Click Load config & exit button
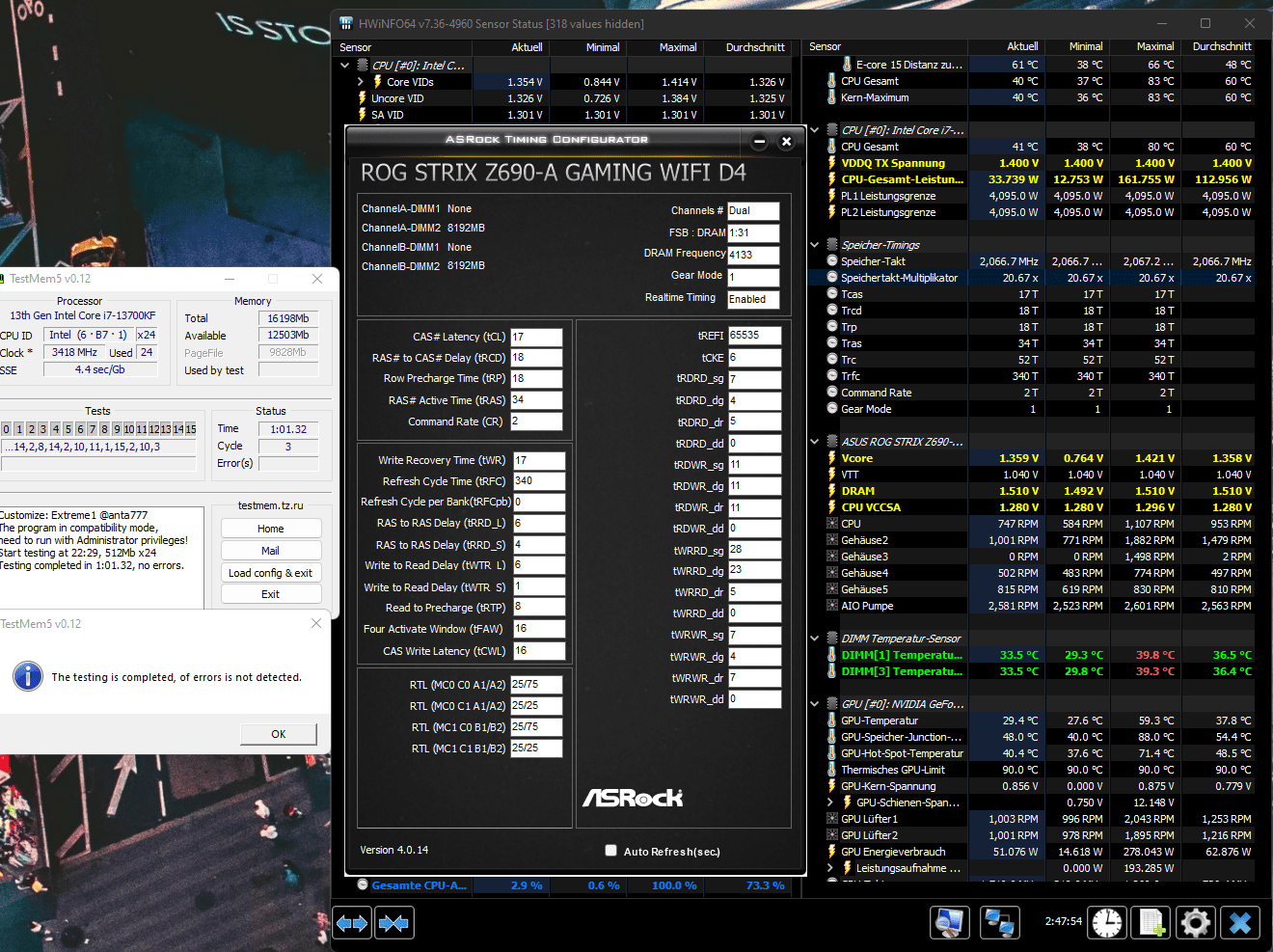This screenshot has height=952, width=1273. 271,573
